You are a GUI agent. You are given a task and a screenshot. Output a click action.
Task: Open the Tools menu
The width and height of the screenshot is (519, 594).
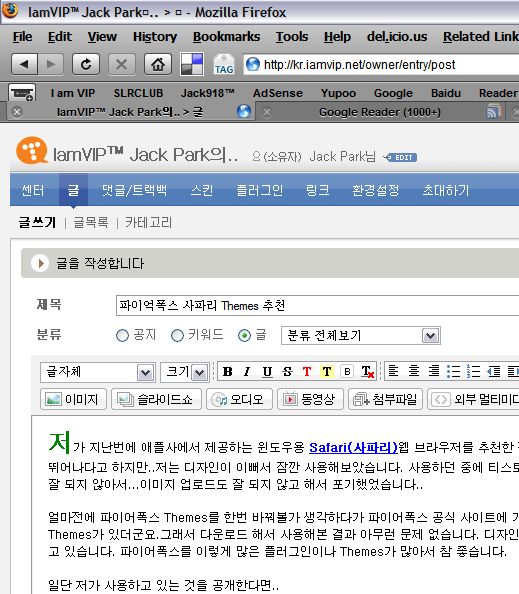click(292, 37)
